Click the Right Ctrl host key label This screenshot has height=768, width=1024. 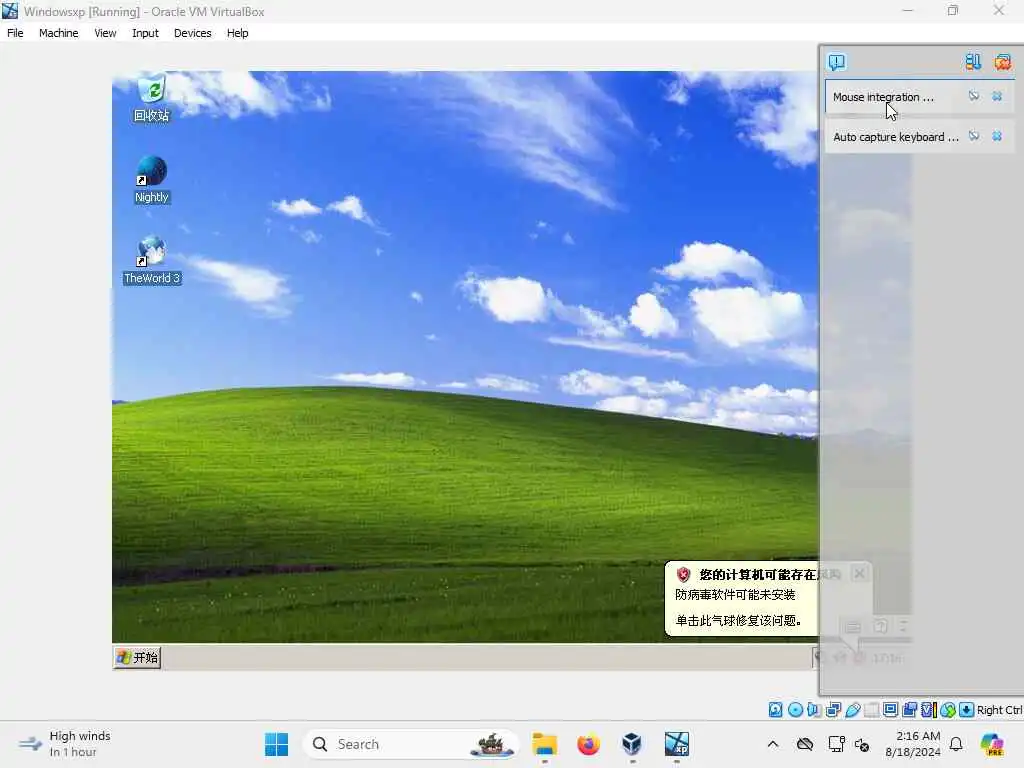999,710
